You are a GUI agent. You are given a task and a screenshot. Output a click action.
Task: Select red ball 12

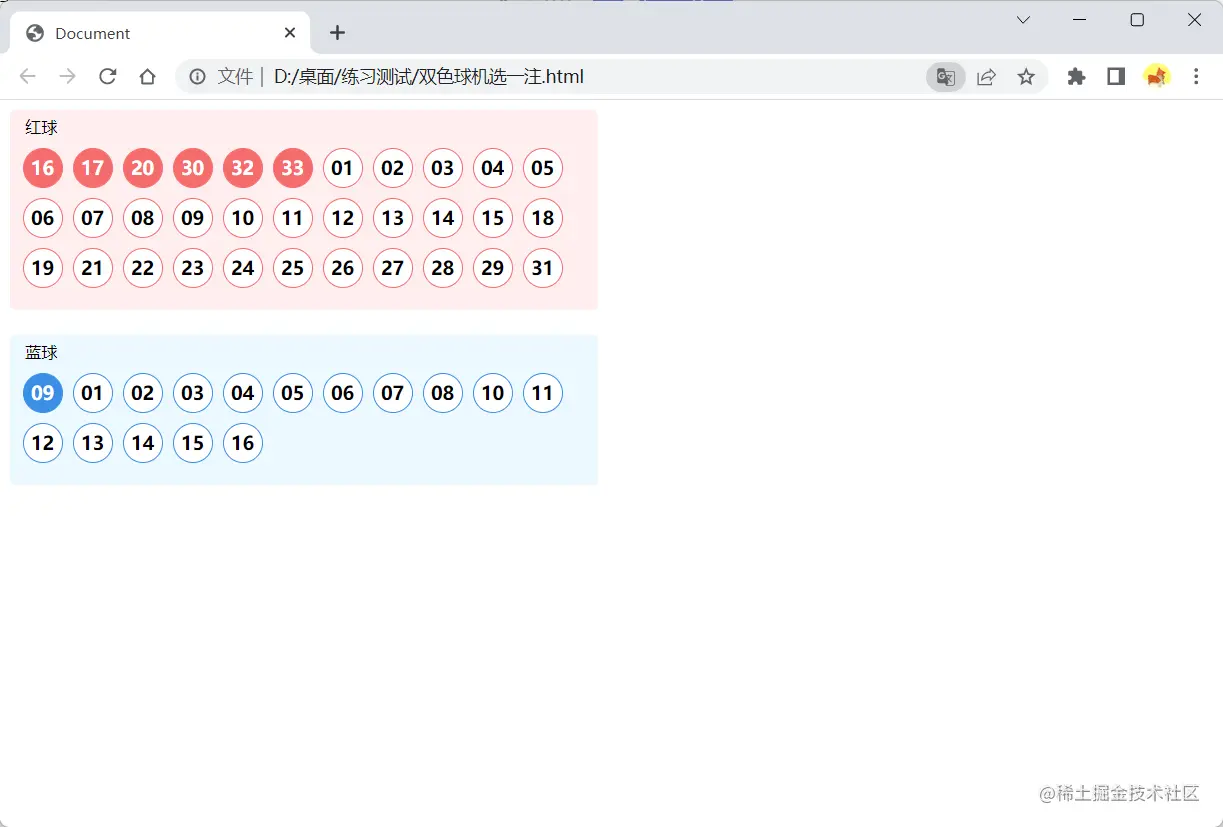tap(343, 218)
